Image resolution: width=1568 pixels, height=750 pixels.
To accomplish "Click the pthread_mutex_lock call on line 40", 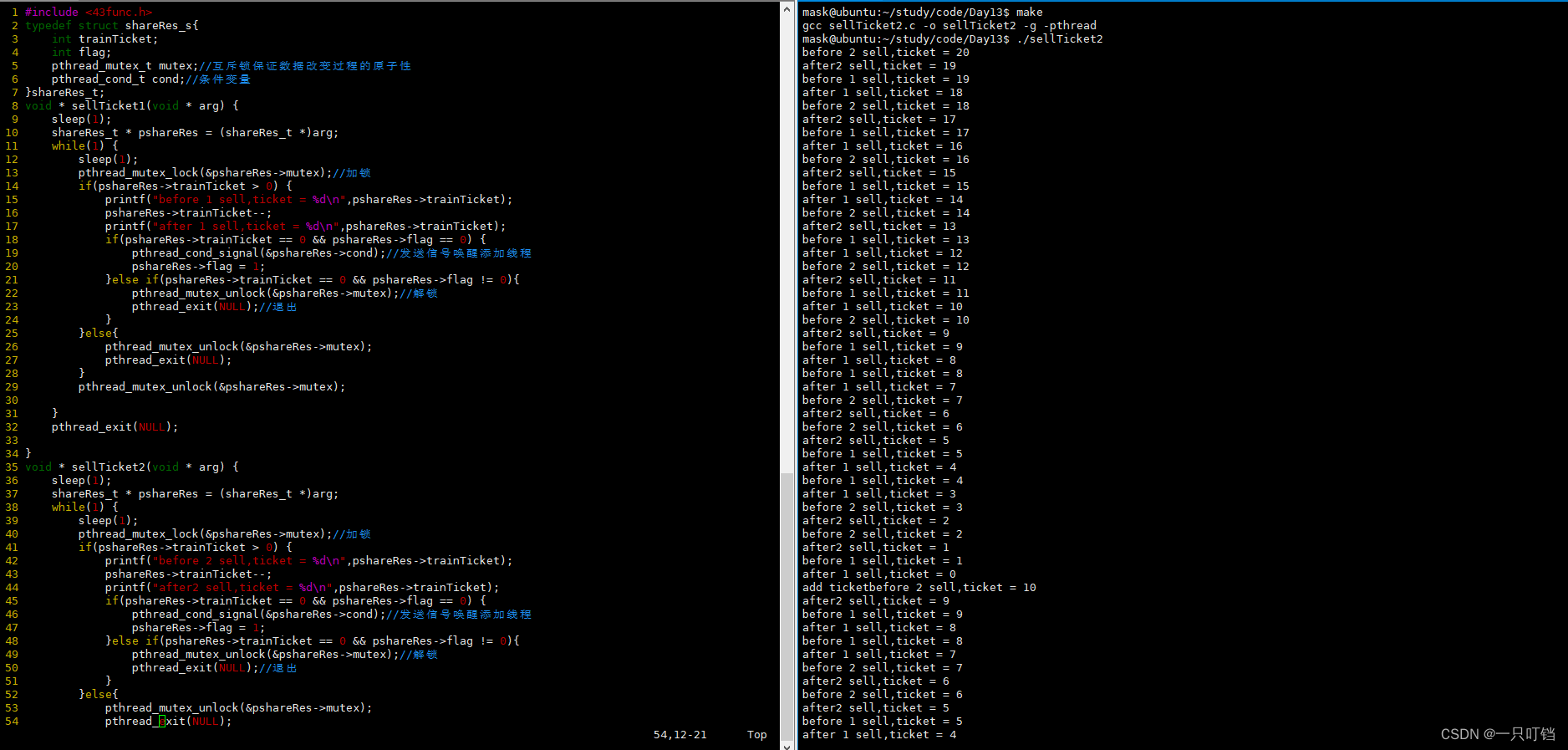I will point(205,533).
